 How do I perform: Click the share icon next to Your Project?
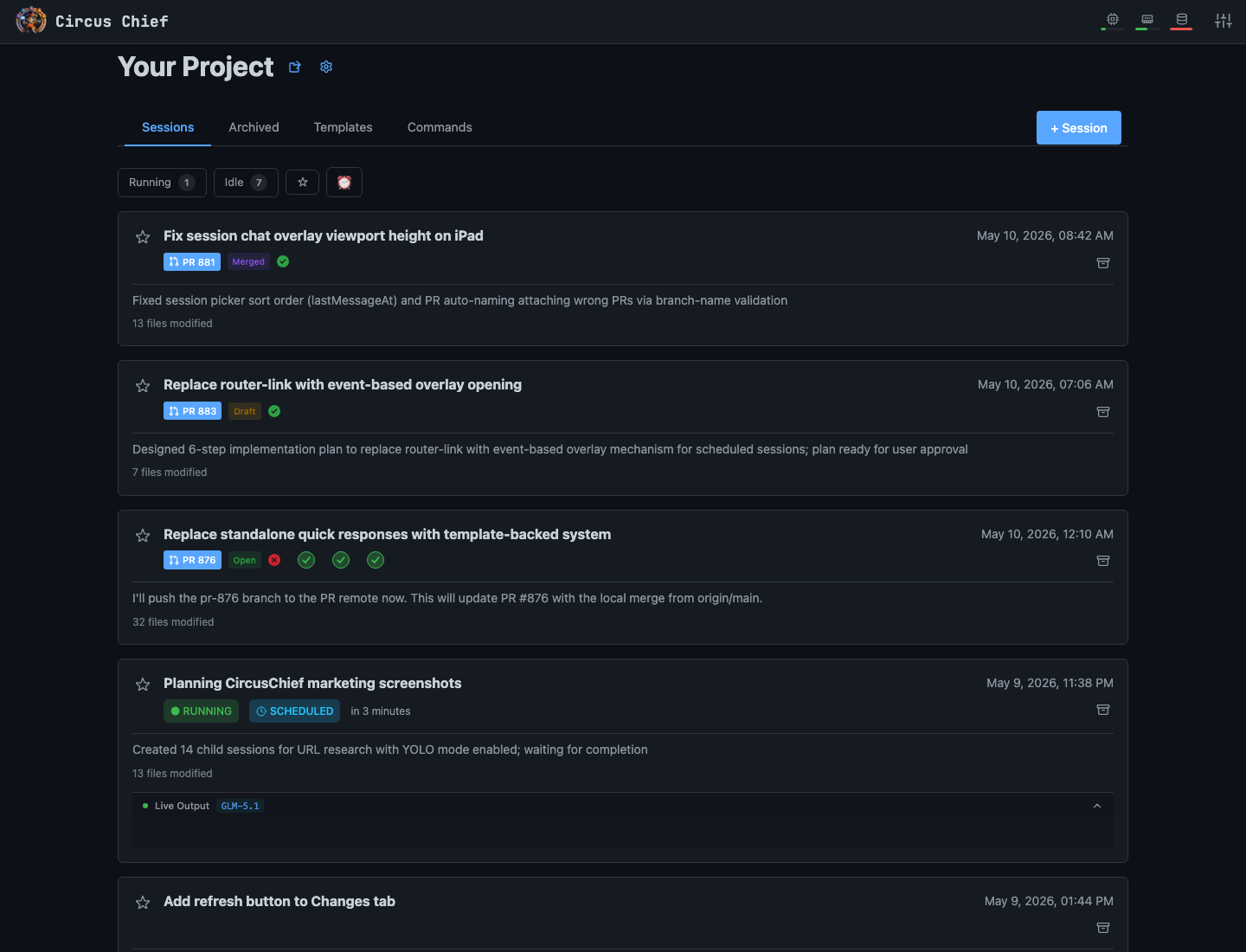pyautogui.click(x=294, y=67)
